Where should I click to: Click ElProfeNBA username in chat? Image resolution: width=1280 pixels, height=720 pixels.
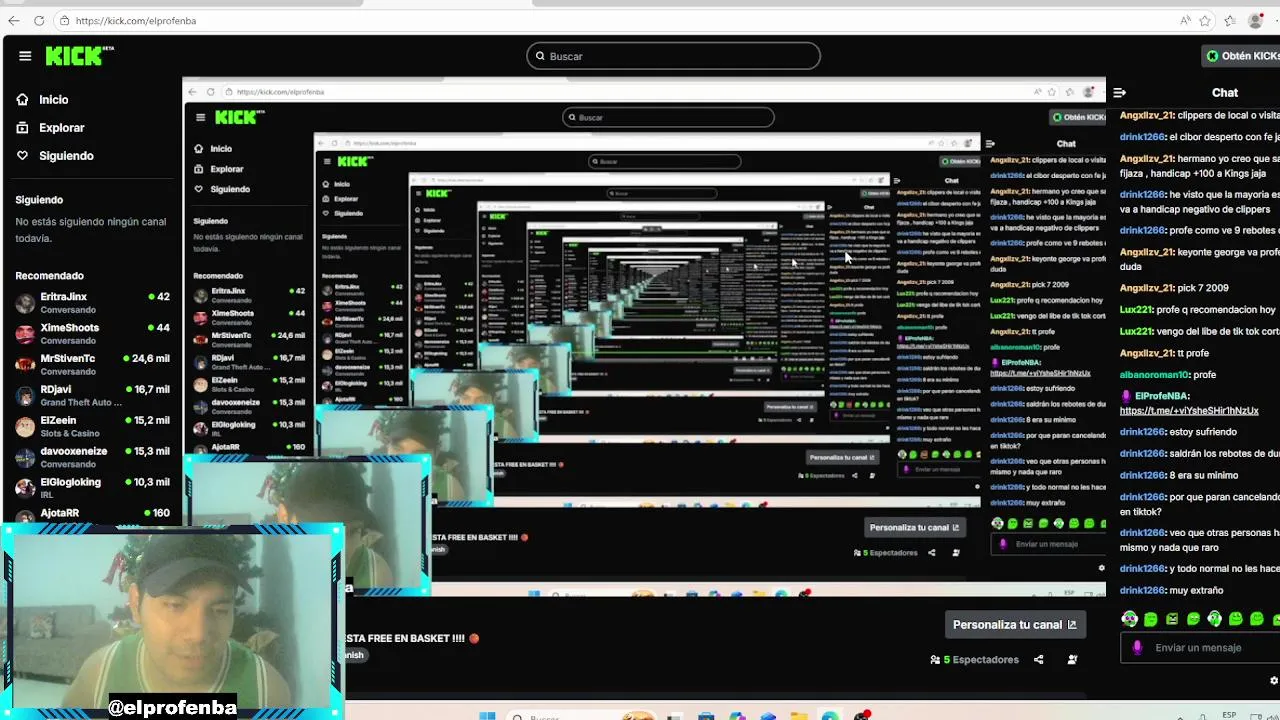pos(1162,396)
